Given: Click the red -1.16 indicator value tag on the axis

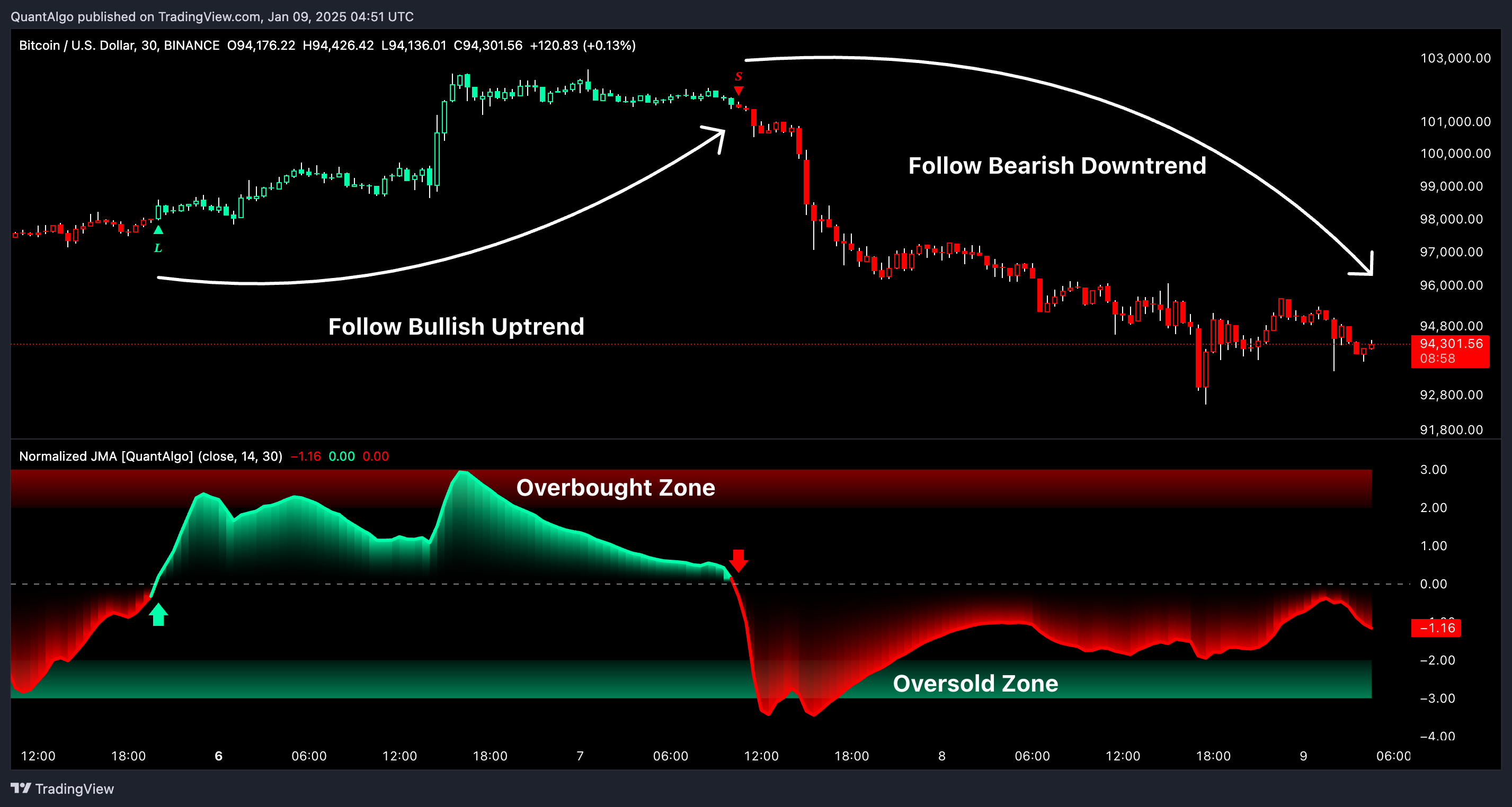Looking at the screenshot, I should click(x=1436, y=627).
